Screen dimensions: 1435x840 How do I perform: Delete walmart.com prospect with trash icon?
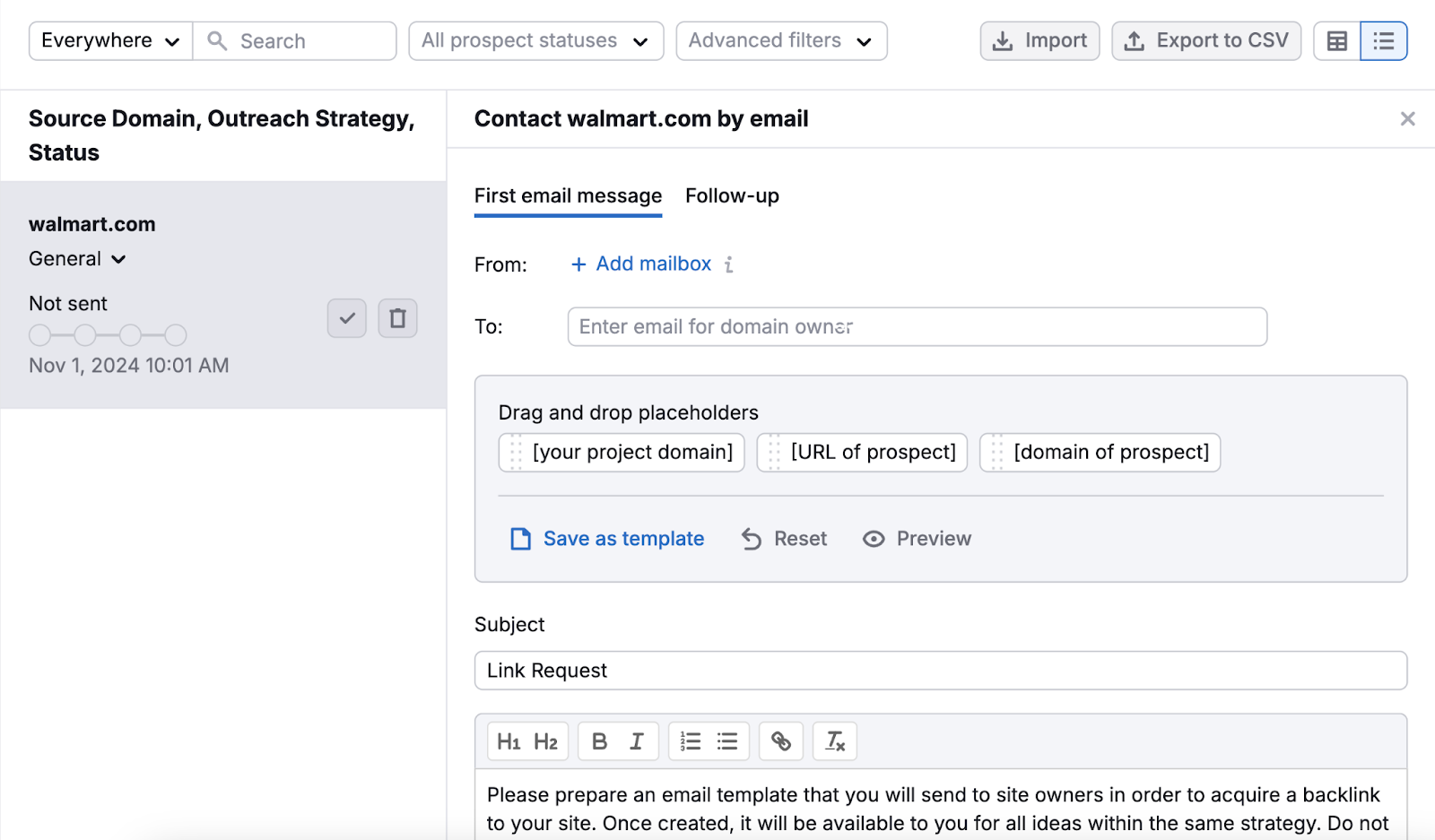click(x=397, y=318)
